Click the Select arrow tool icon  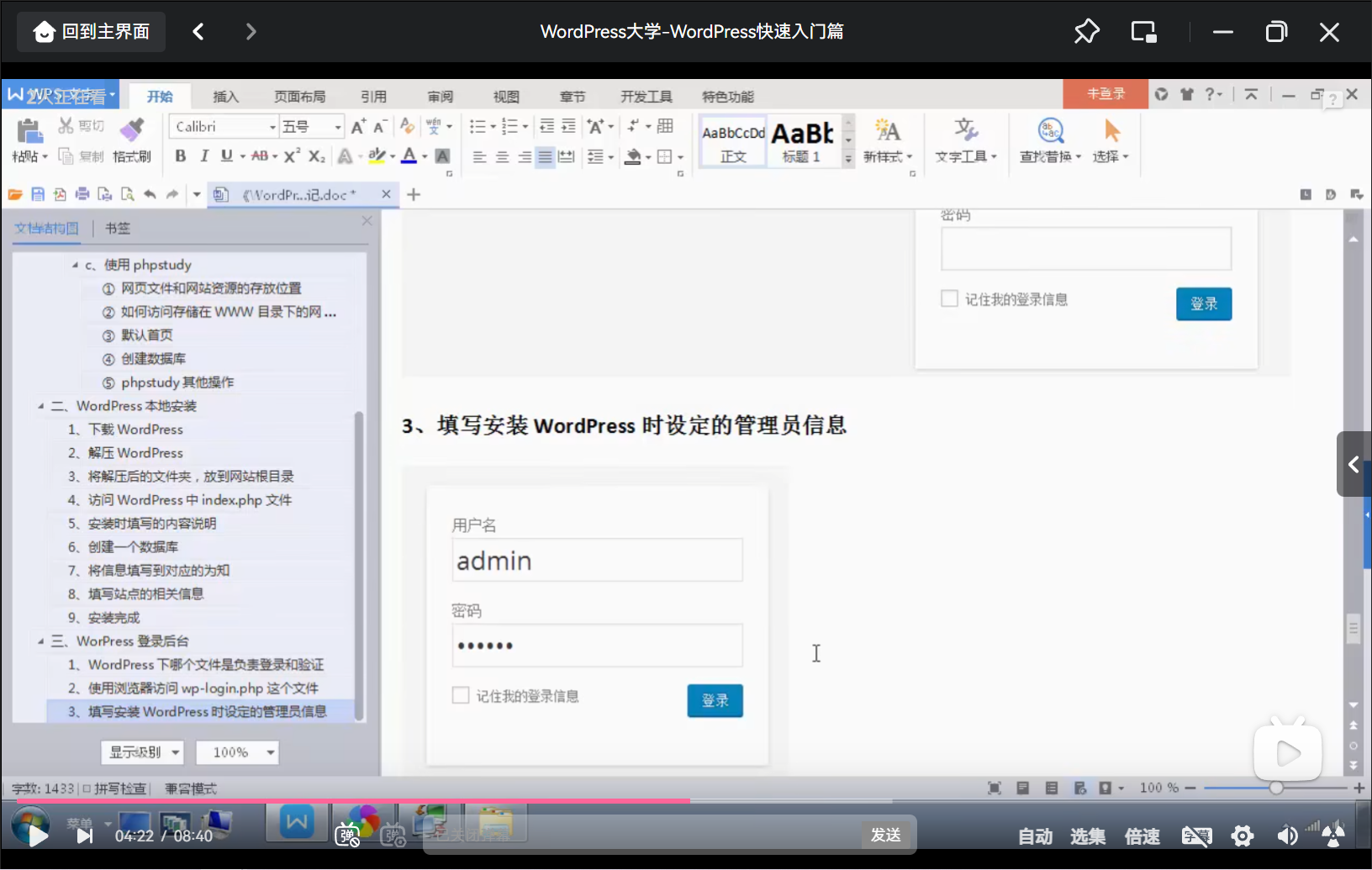click(x=1112, y=130)
